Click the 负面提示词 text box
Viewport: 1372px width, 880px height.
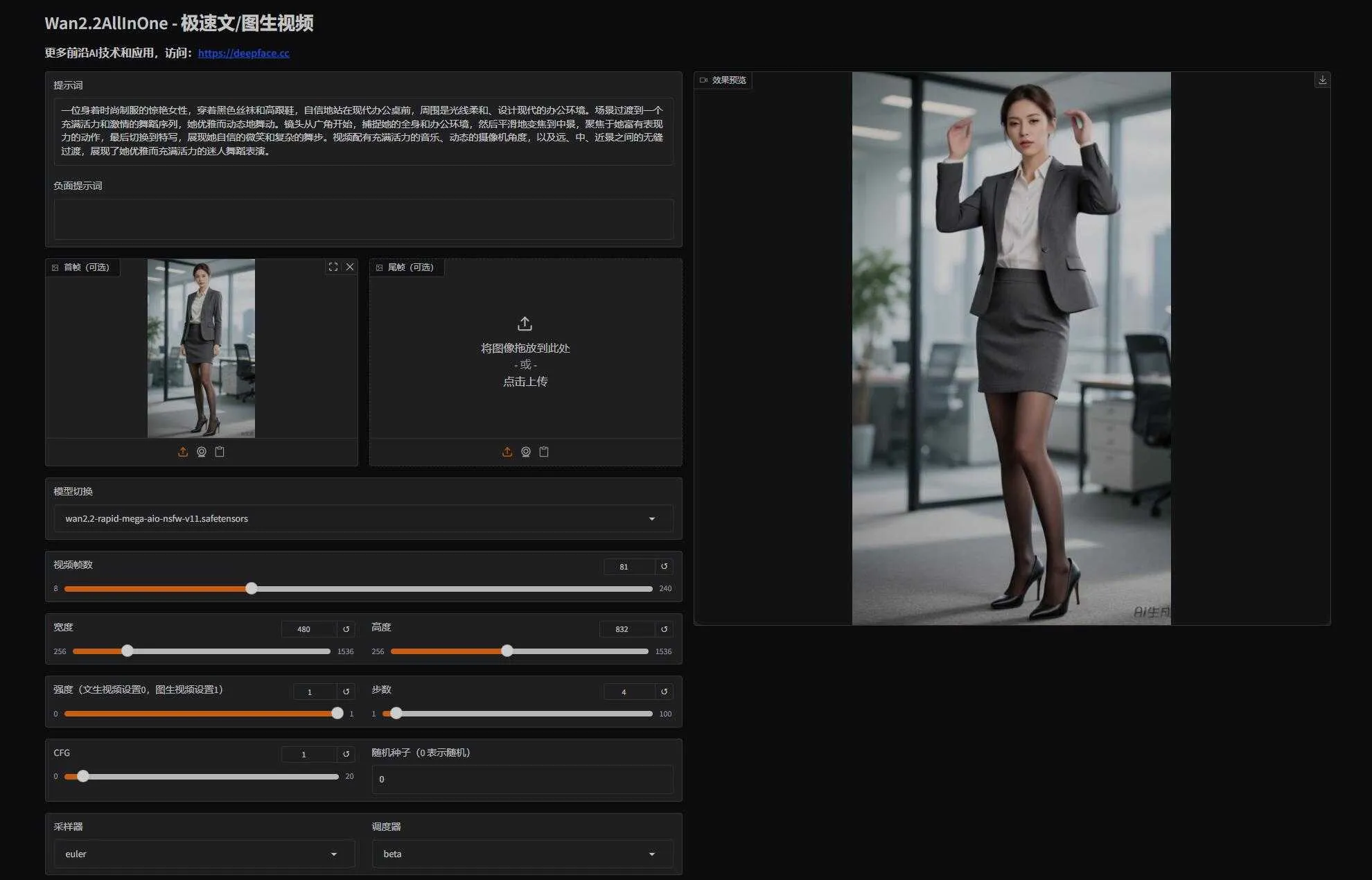pos(363,219)
